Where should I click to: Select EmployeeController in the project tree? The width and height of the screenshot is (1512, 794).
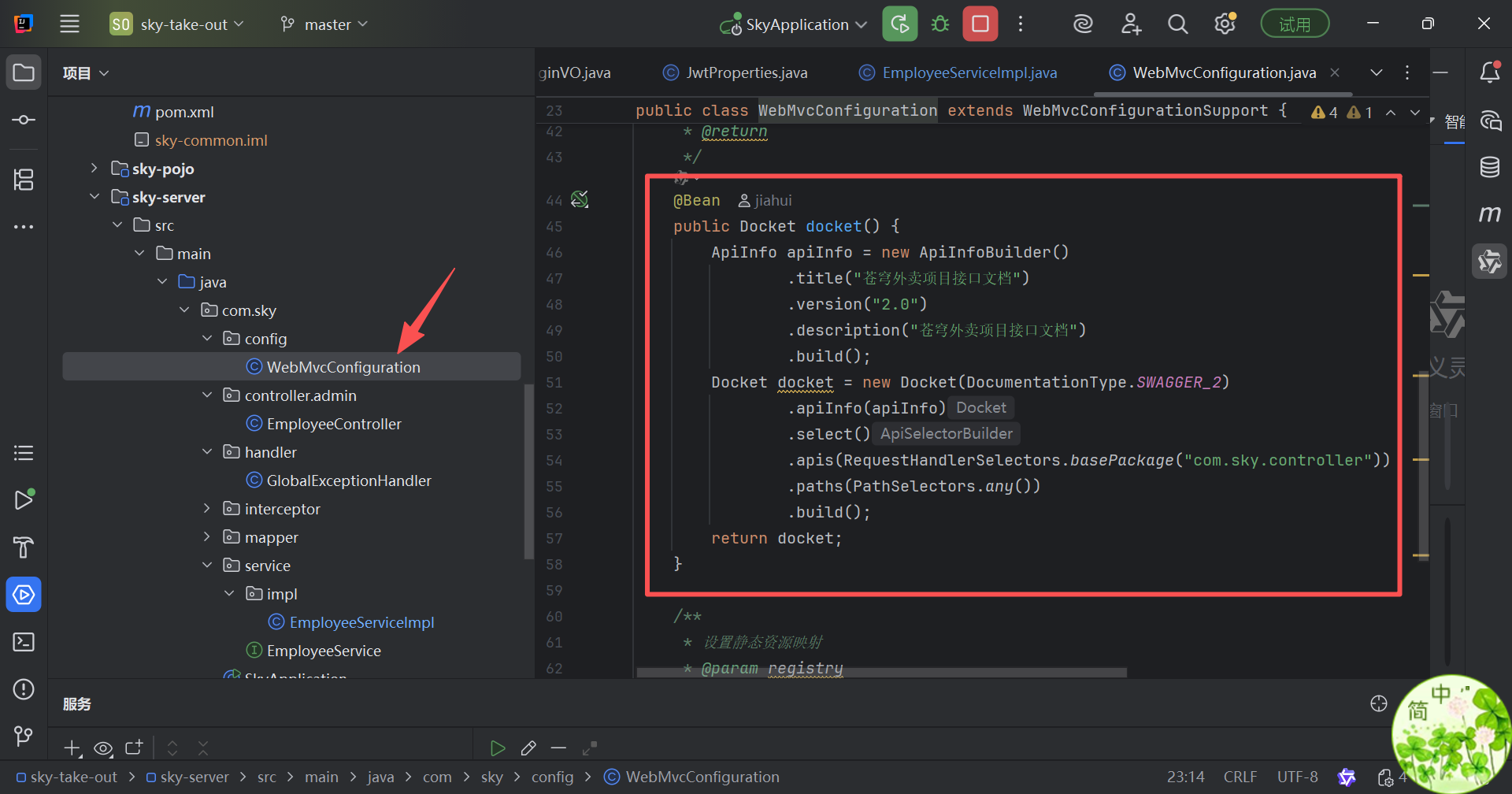(334, 424)
